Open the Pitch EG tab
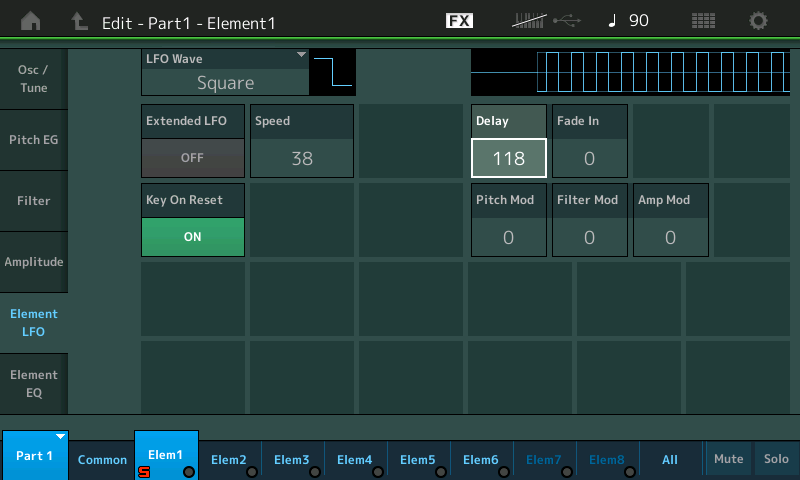This screenshot has width=800, height=480. point(34,140)
